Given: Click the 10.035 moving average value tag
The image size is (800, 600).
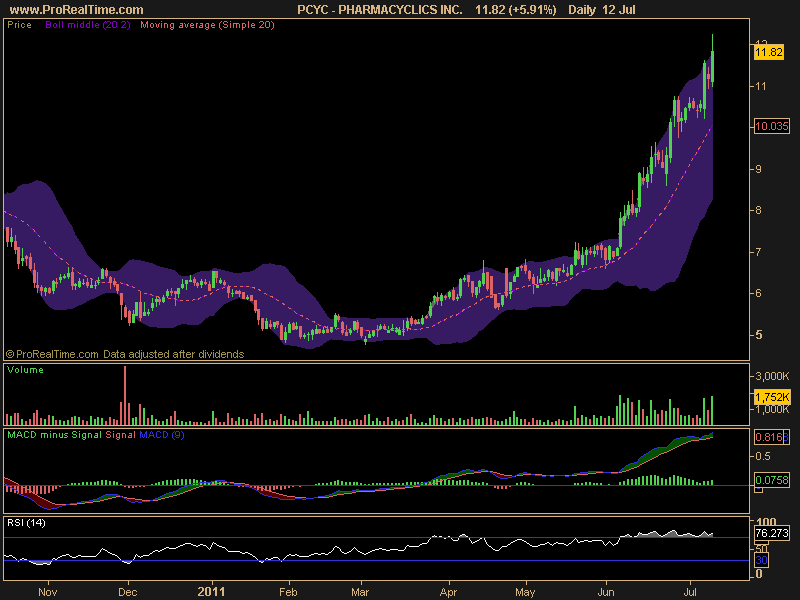Looking at the screenshot, I should pyautogui.click(x=771, y=126).
